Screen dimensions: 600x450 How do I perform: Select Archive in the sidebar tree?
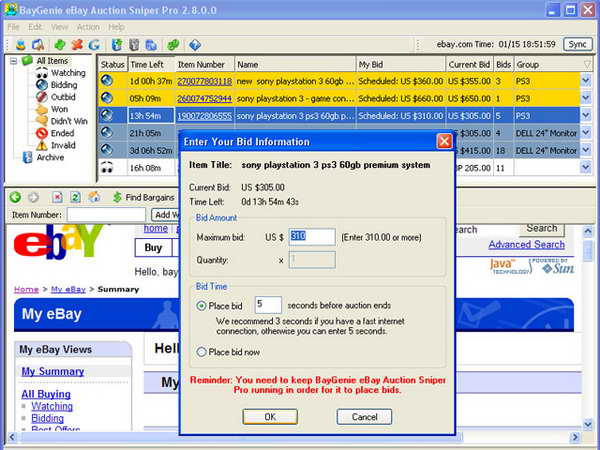pyautogui.click(x=50, y=157)
